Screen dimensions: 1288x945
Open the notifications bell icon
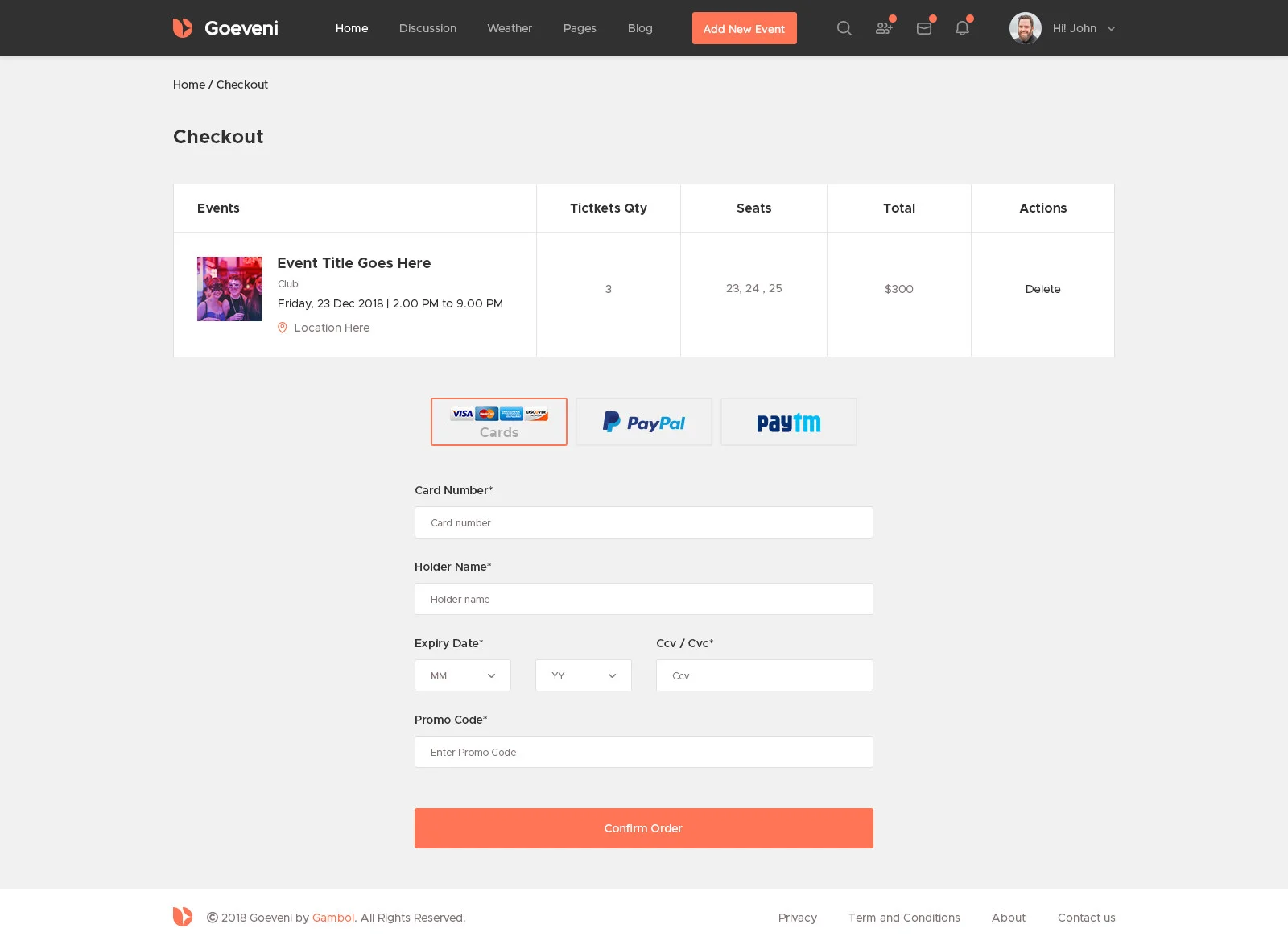(x=962, y=28)
